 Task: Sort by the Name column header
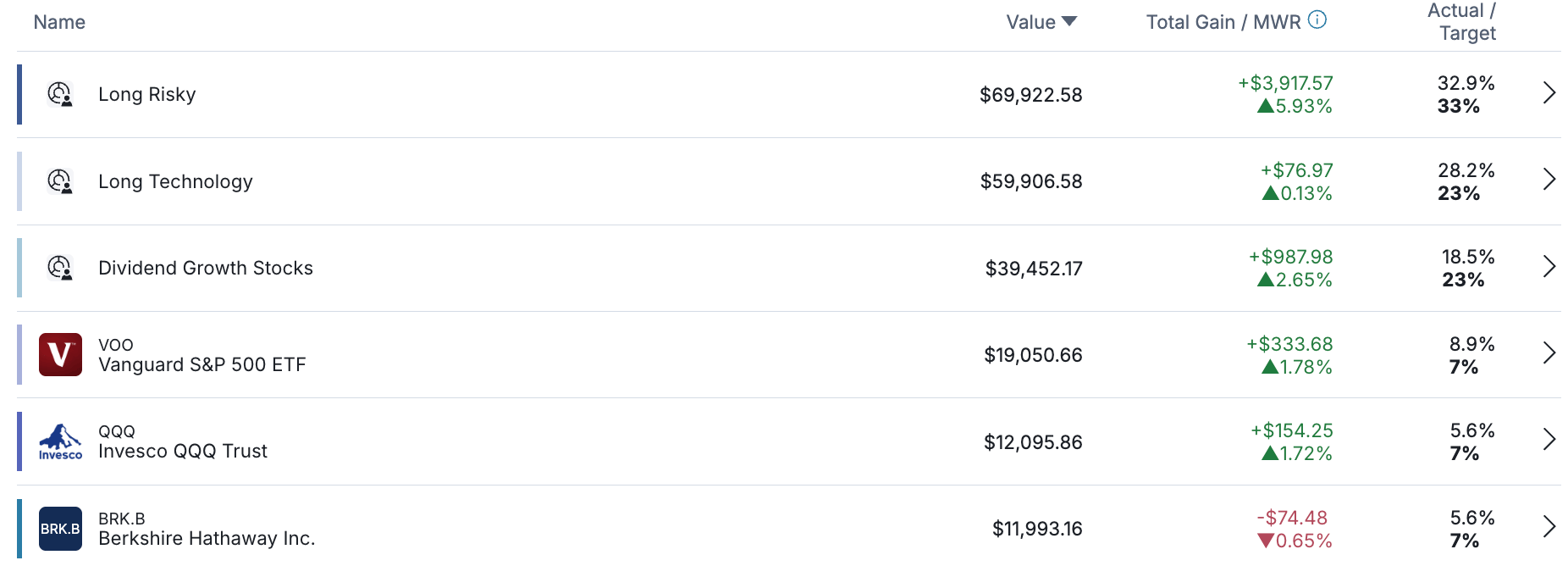click(x=59, y=22)
